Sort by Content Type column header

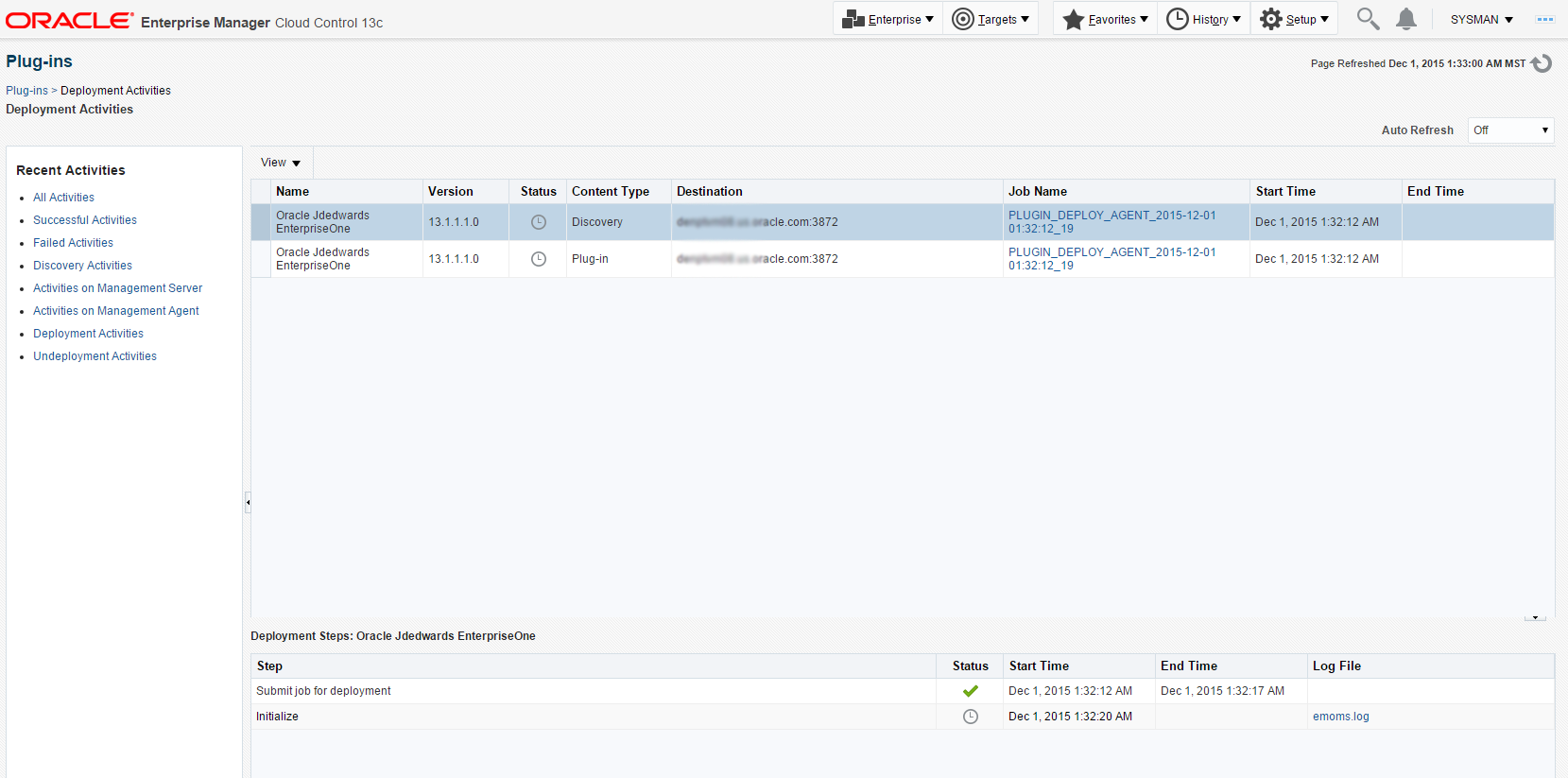pyautogui.click(x=618, y=192)
